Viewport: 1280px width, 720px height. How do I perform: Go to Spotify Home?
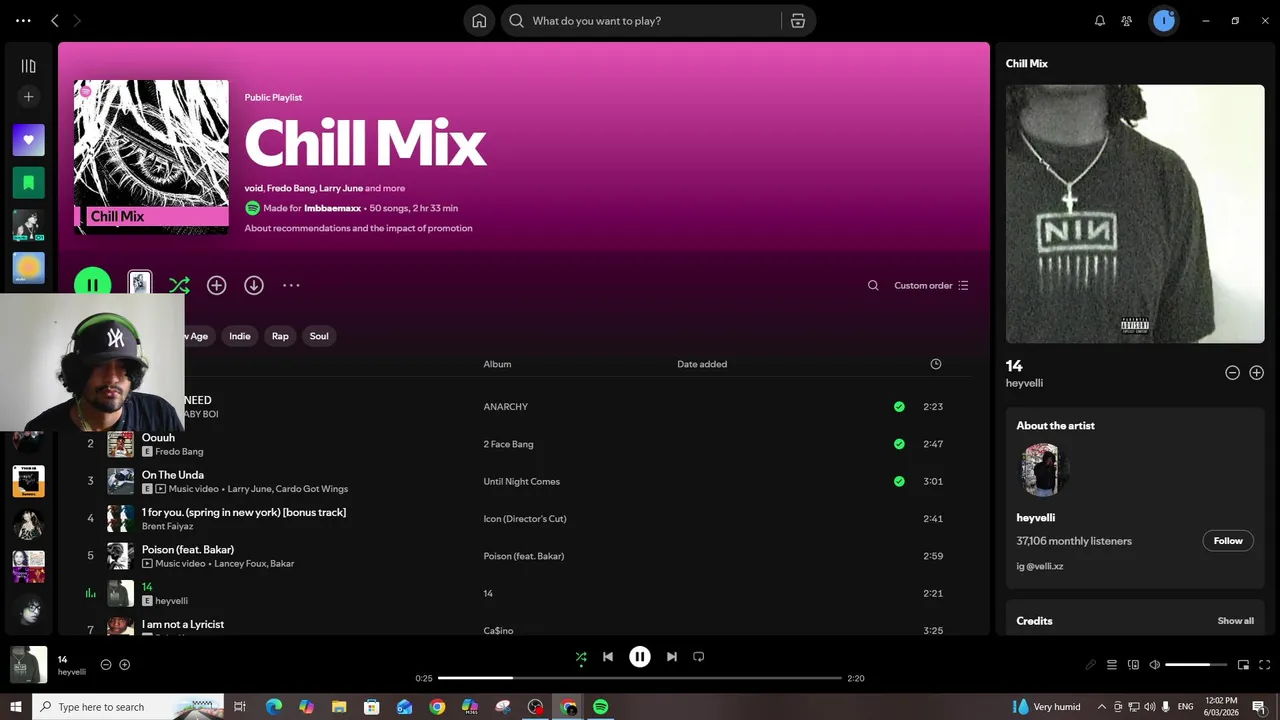[479, 20]
